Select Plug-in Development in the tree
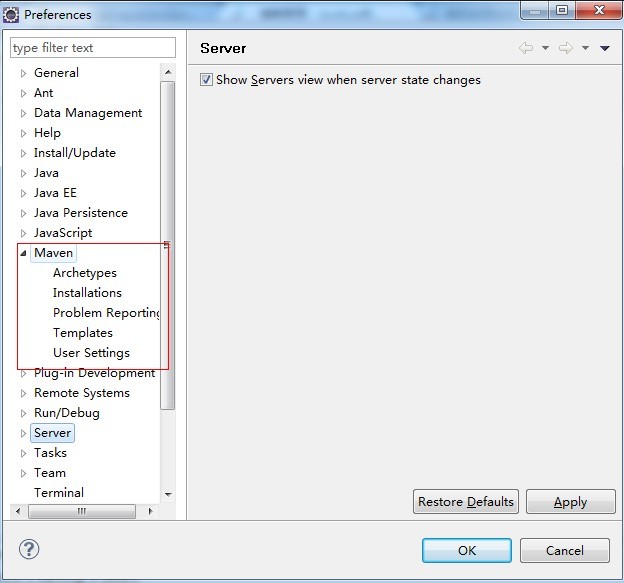624x583 pixels. coord(94,373)
